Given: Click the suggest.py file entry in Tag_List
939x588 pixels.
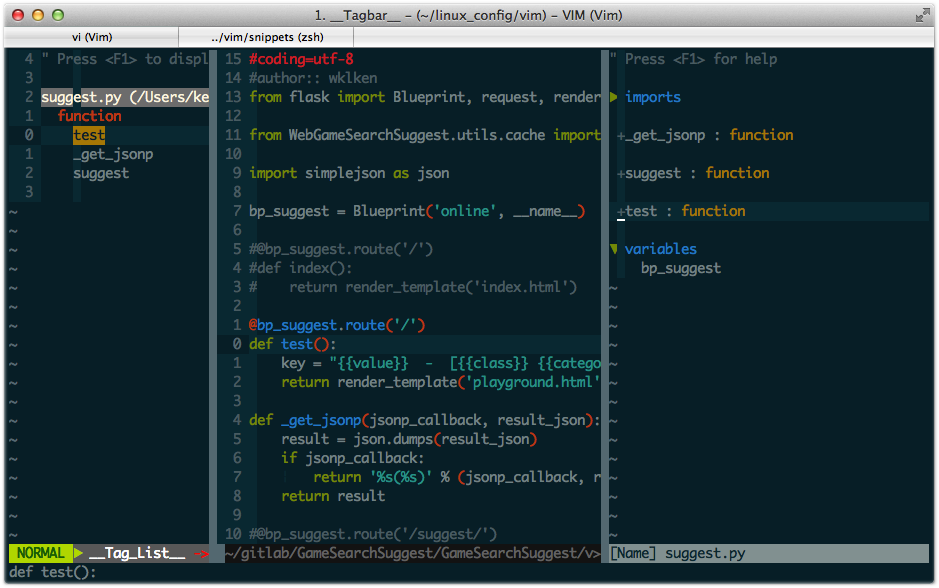Looking at the screenshot, I should pyautogui.click(x=125, y=97).
